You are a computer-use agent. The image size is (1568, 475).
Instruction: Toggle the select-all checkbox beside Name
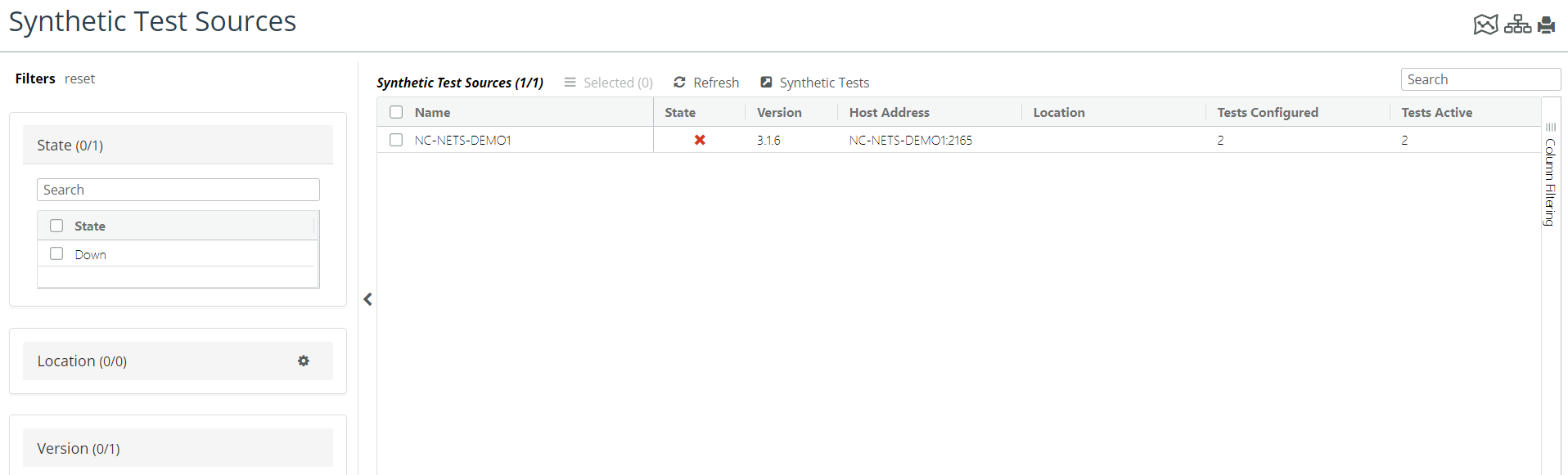[x=396, y=112]
